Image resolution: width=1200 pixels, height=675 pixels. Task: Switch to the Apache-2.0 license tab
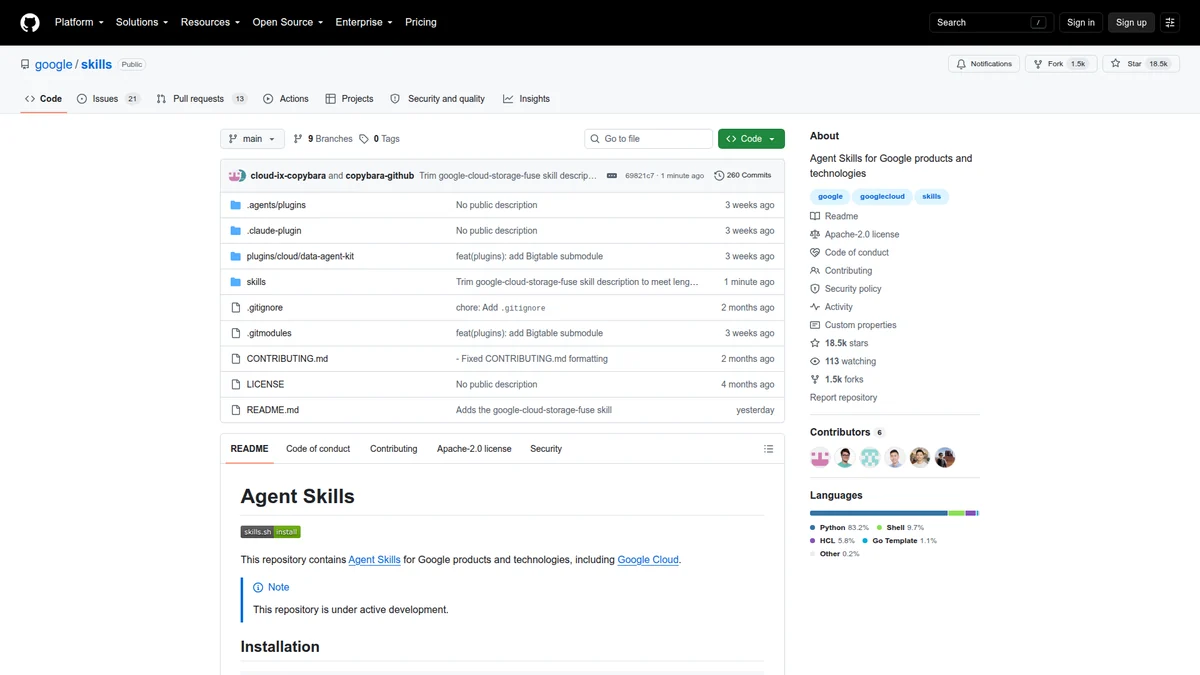(474, 449)
